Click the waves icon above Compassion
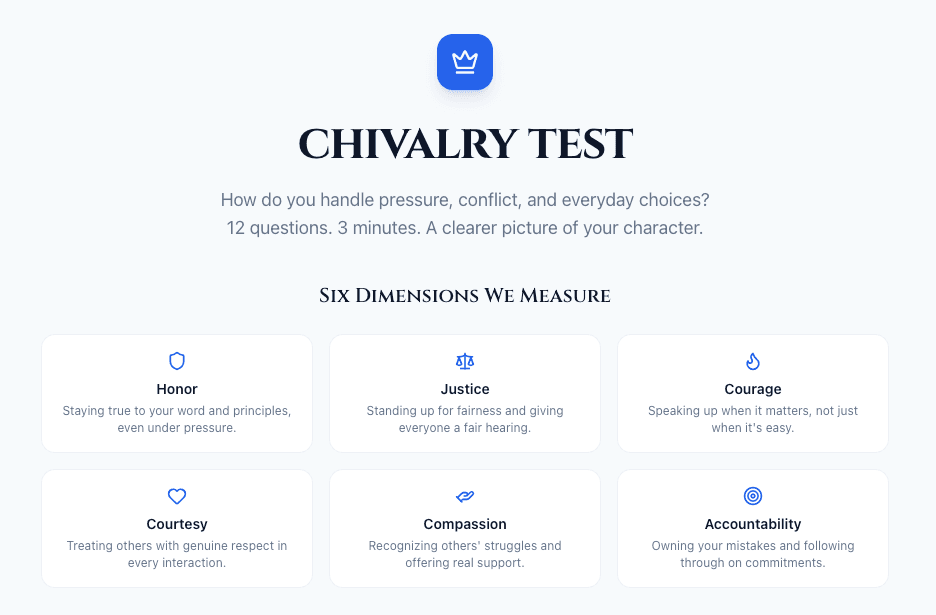This screenshot has width=936, height=615. click(x=465, y=496)
